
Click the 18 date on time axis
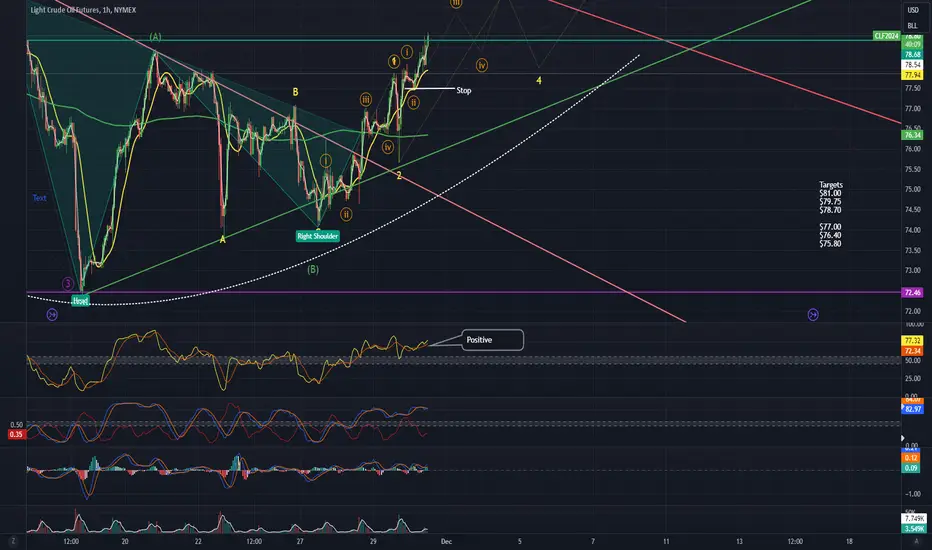(x=849, y=541)
